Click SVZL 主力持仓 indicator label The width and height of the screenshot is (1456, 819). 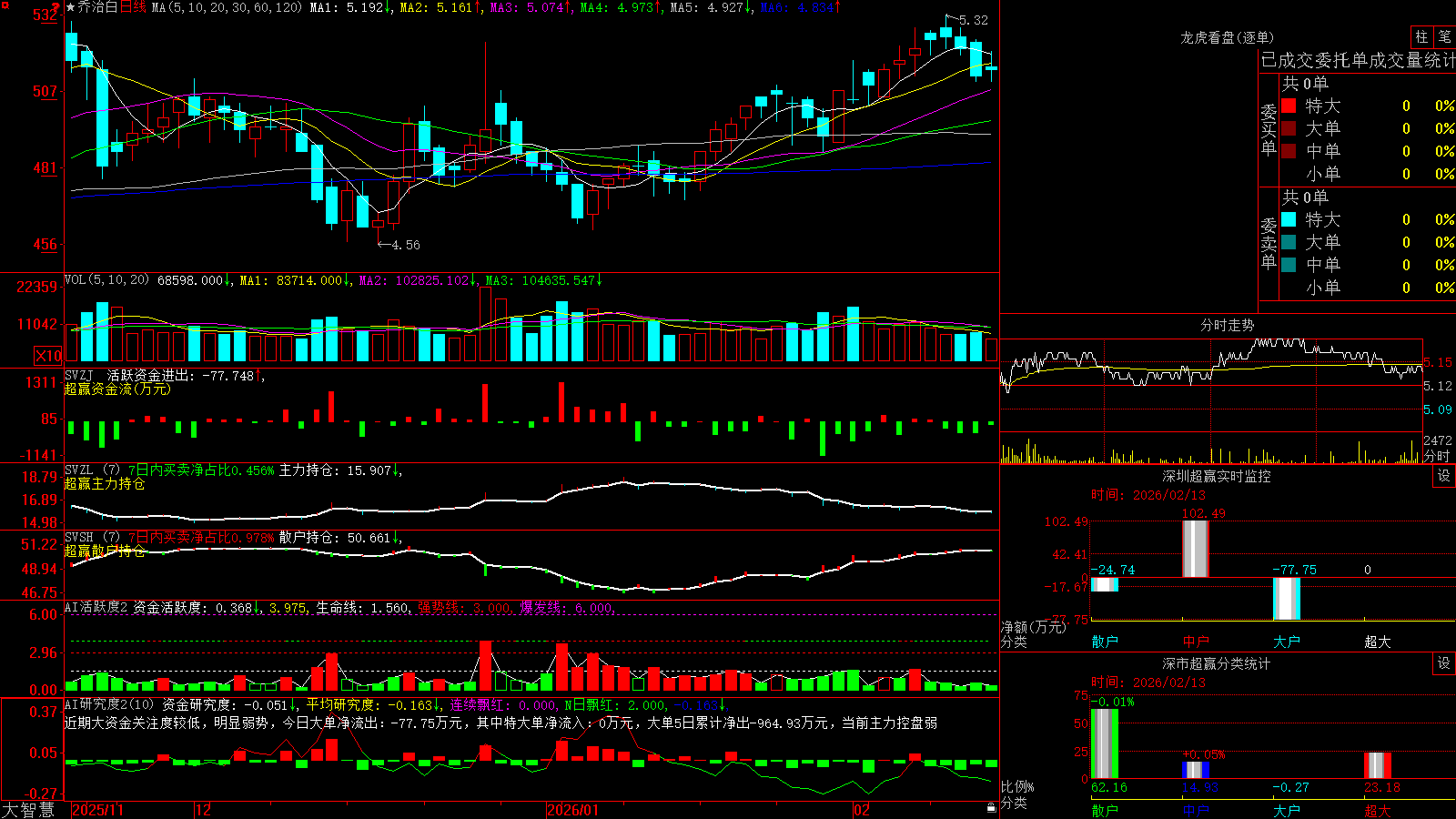coord(91,470)
